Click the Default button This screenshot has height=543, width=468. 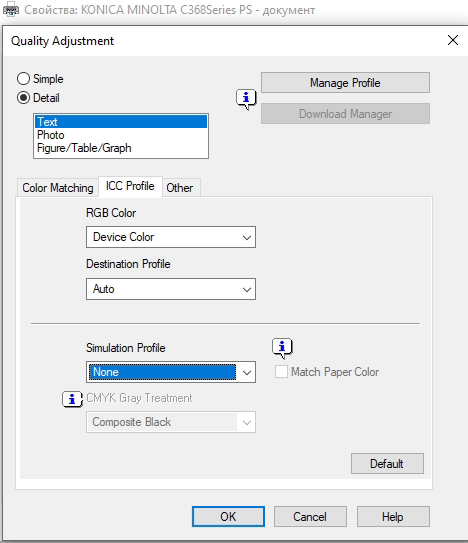click(387, 464)
